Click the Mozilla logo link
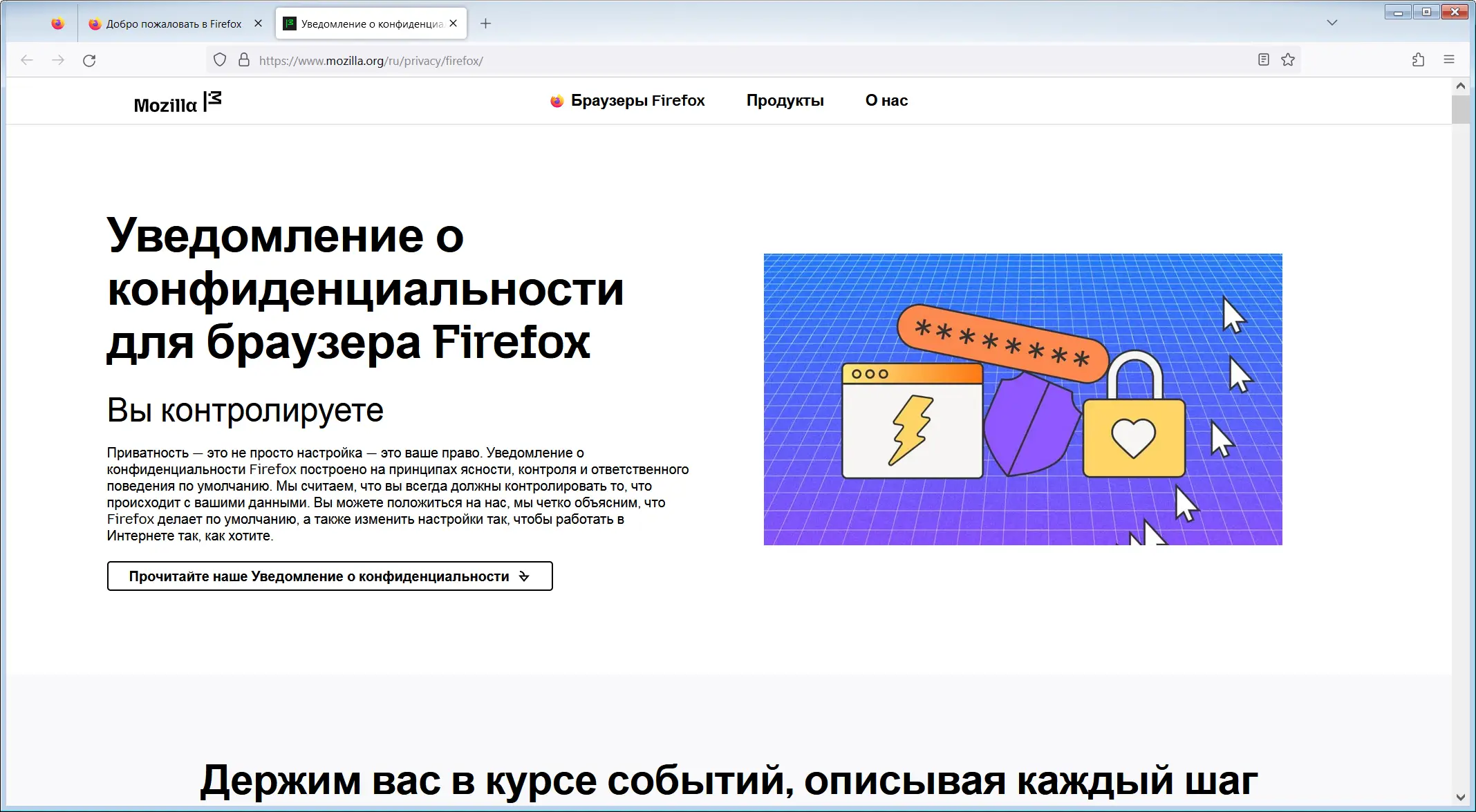This screenshot has height=812, width=1476. (x=178, y=104)
